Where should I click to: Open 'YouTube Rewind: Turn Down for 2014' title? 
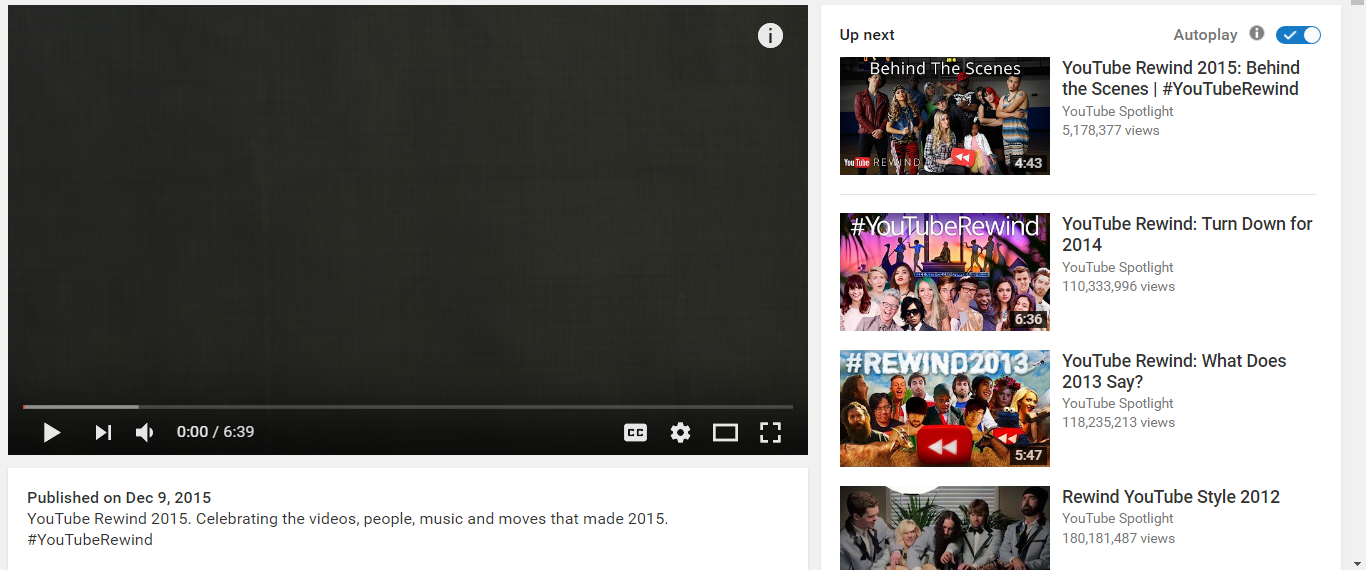click(1187, 234)
